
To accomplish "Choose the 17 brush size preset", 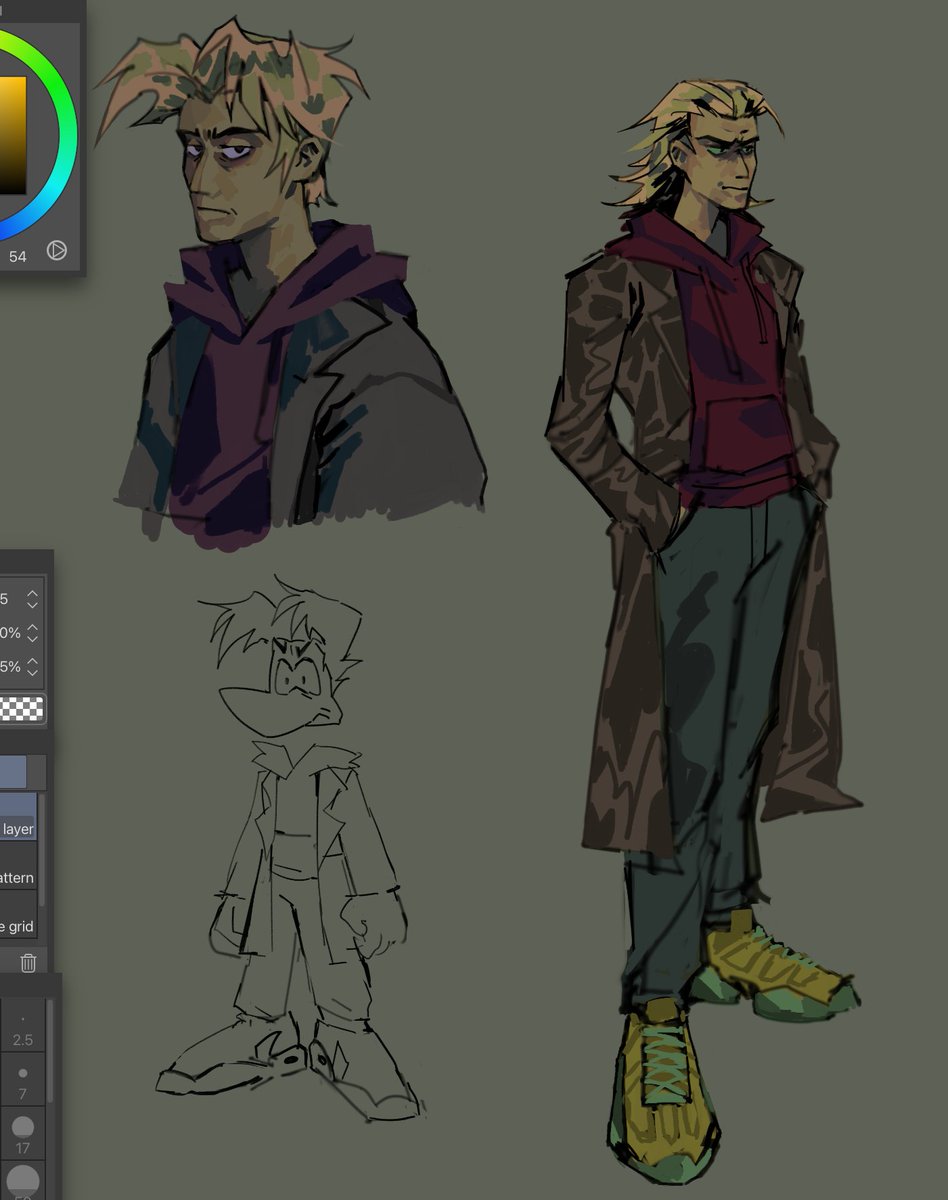I will coord(23,1133).
